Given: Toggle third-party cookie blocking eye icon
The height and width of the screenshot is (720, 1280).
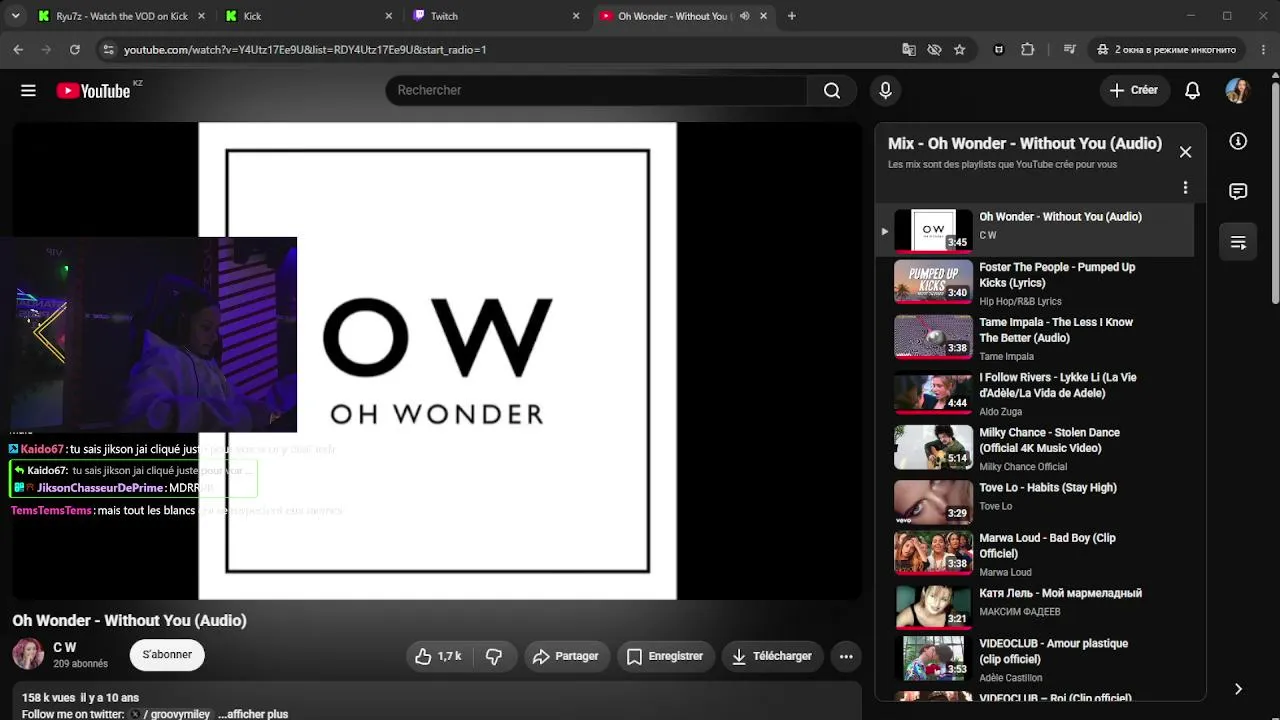Looking at the screenshot, I should (x=934, y=49).
